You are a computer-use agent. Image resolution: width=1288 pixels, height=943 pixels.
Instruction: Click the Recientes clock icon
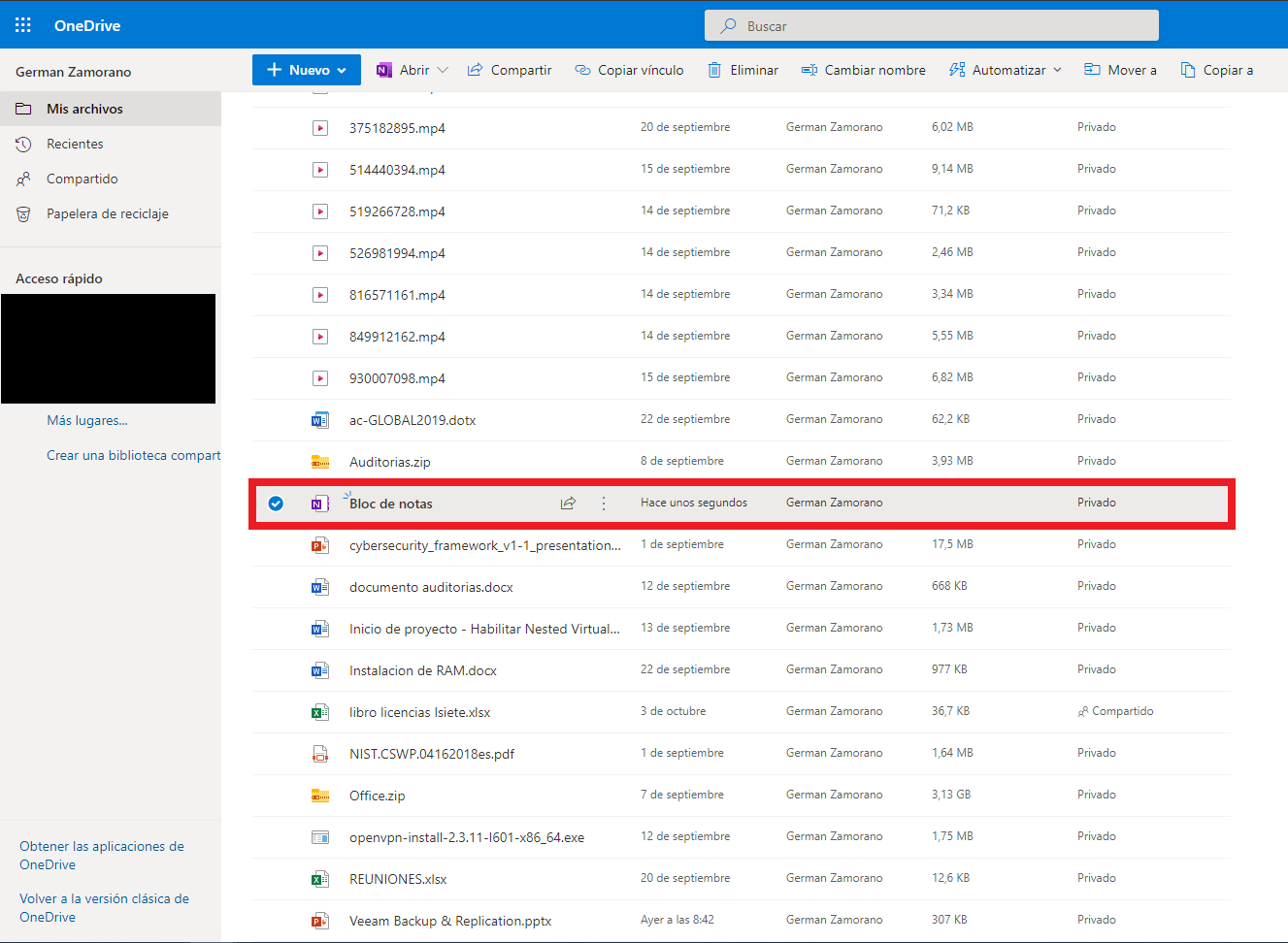click(x=23, y=144)
